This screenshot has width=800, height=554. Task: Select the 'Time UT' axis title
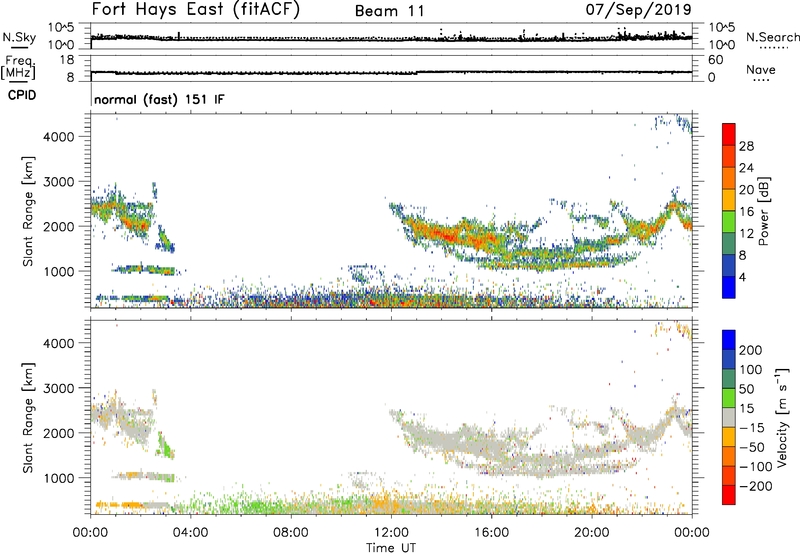391,548
